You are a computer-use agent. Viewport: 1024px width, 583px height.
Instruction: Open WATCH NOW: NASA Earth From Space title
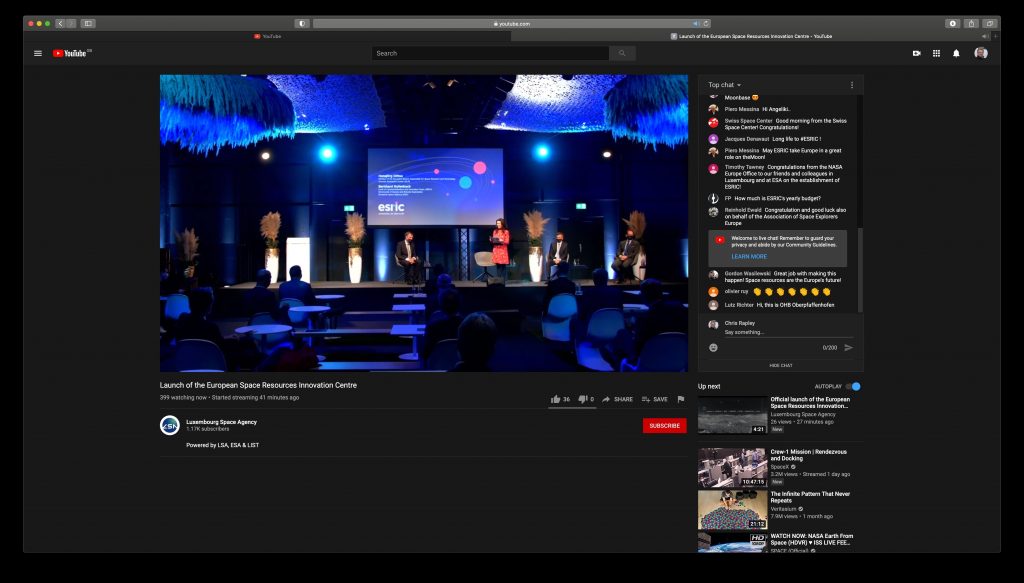(x=811, y=539)
